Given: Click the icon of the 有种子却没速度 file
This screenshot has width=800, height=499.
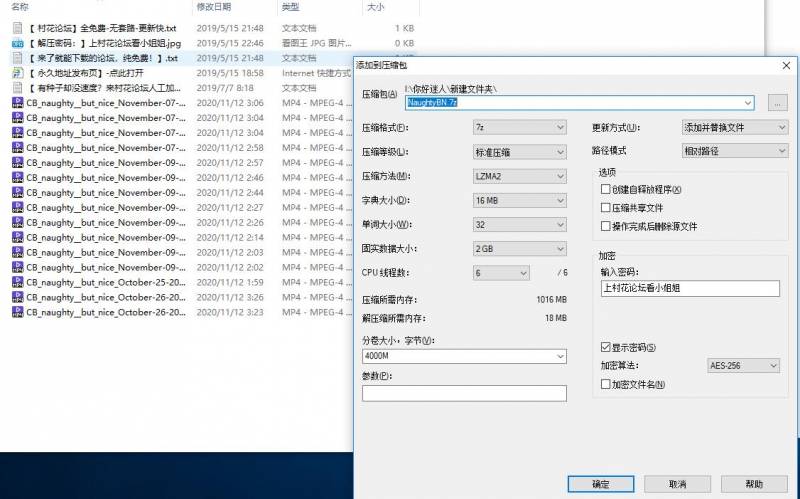Looking at the screenshot, I should pyautogui.click(x=17, y=88).
